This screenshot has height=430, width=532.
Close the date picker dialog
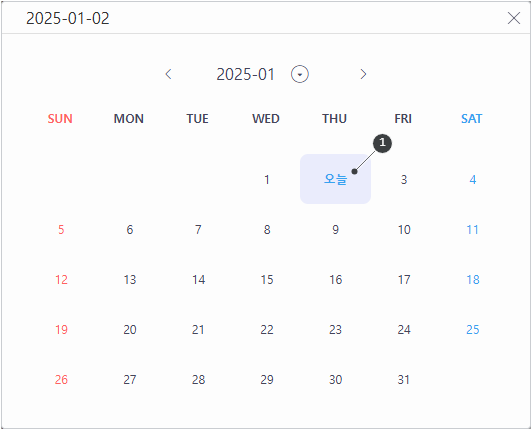pos(514,18)
